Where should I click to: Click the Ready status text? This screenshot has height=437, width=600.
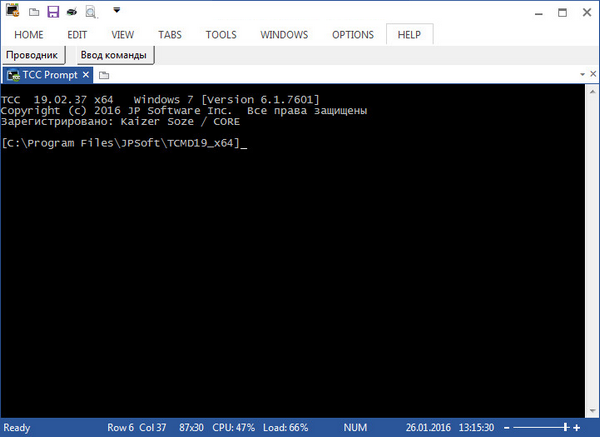(17, 427)
